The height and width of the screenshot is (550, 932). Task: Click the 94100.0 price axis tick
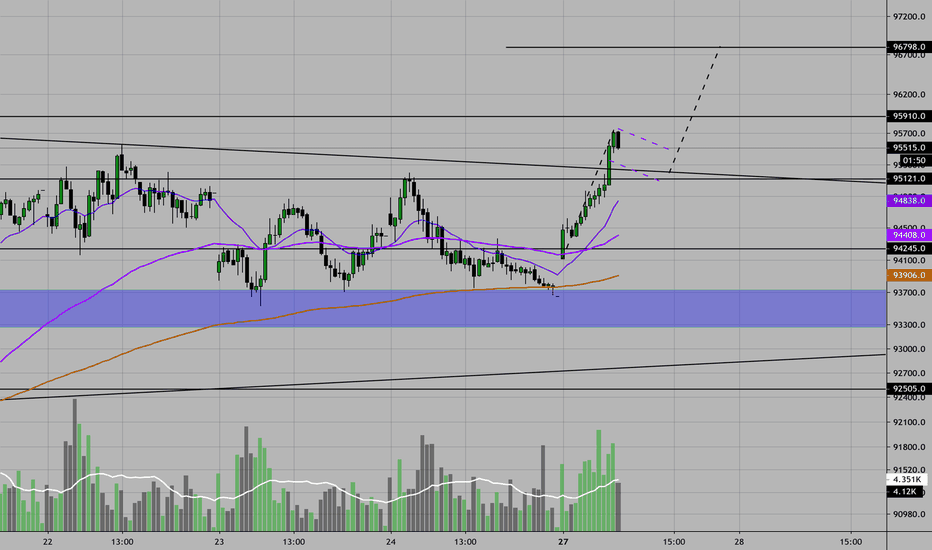(x=909, y=260)
